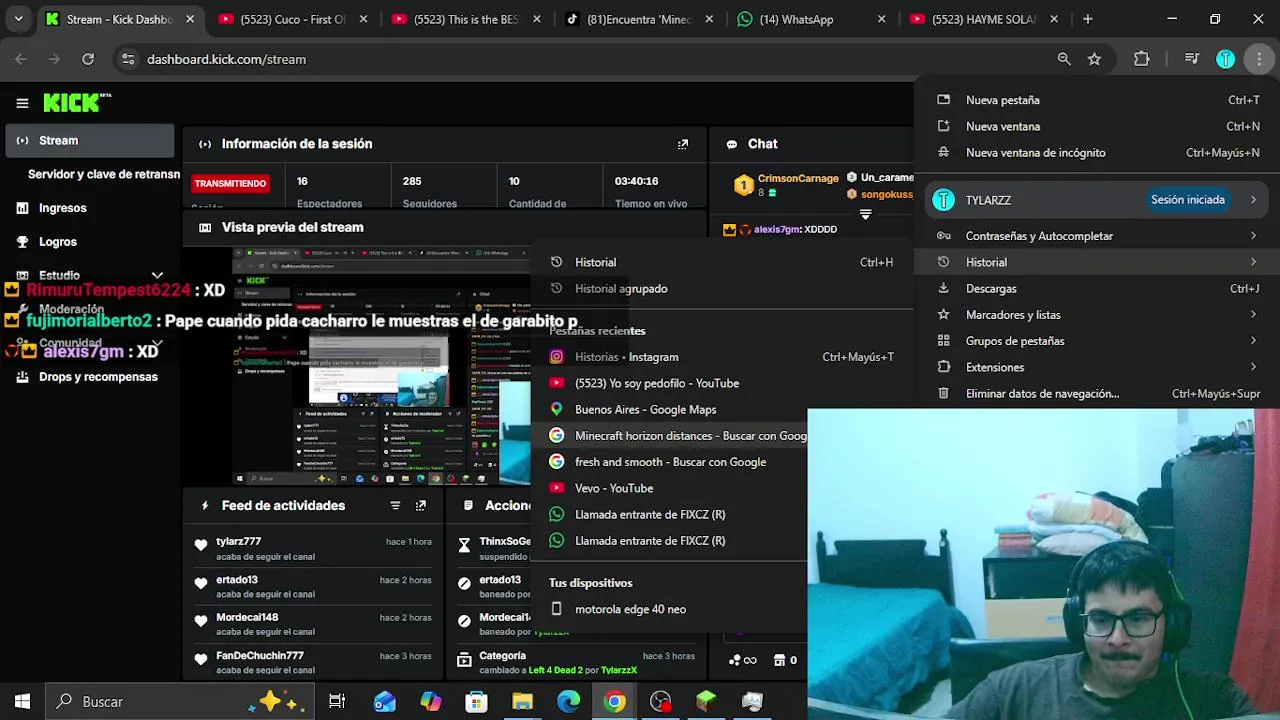
Task: Open the browser extensions puzzle icon
Action: 1141,59
